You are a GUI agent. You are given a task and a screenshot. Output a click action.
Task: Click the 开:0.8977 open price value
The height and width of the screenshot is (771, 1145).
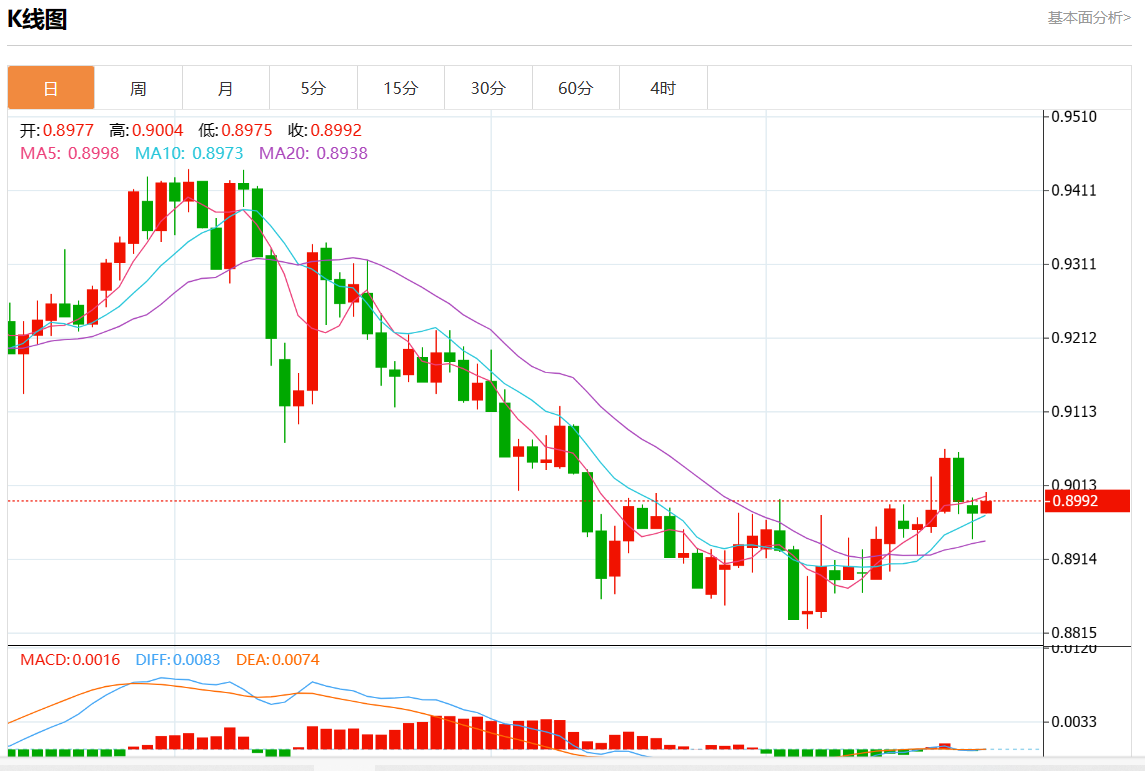pyautogui.click(x=57, y=130)
